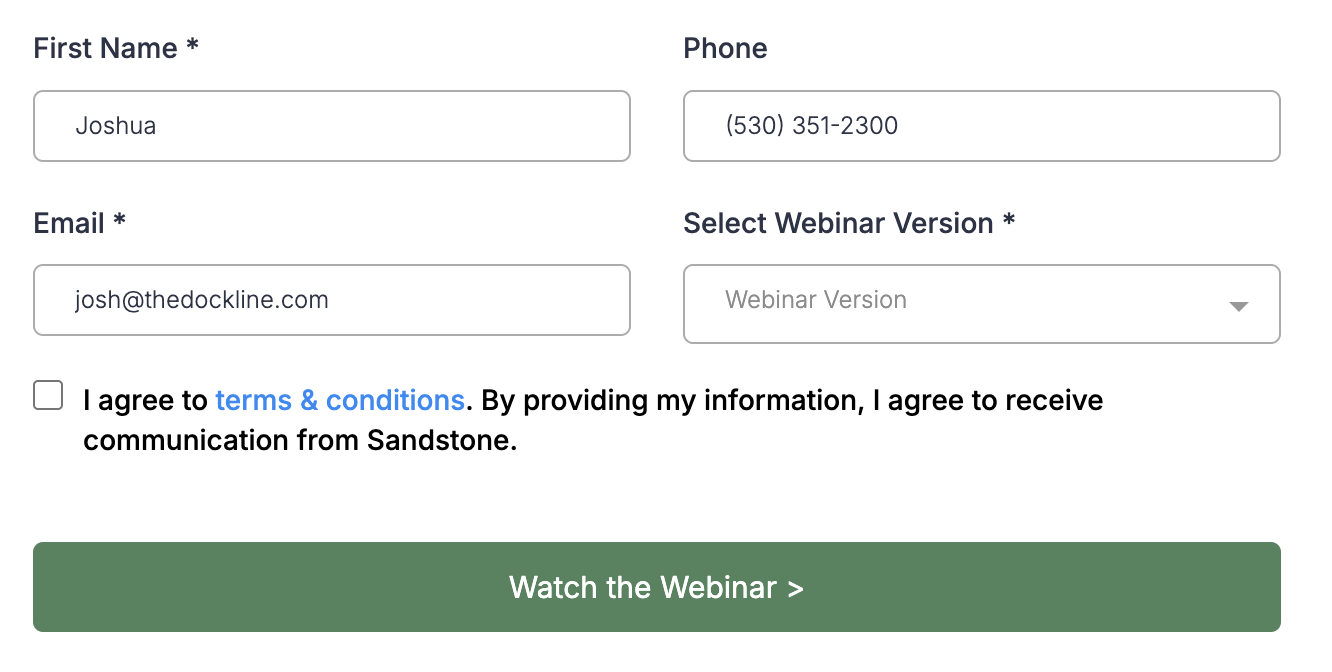Check the agree to terms checkbox
1332x672 pixels.
(x=48, y=395)
